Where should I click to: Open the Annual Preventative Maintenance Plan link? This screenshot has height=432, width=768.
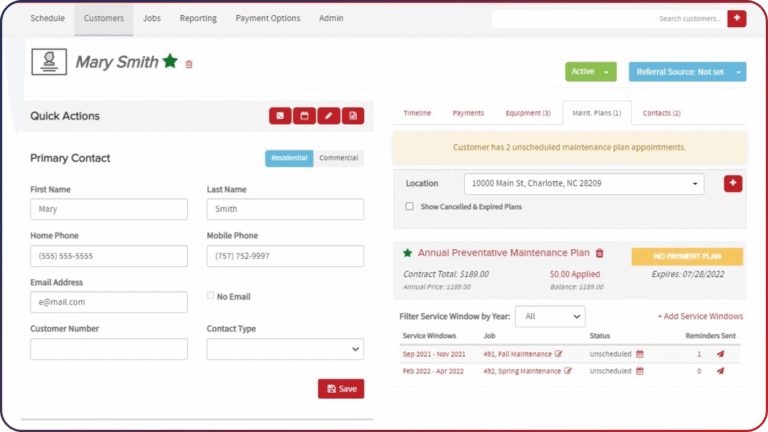point(504,253)
